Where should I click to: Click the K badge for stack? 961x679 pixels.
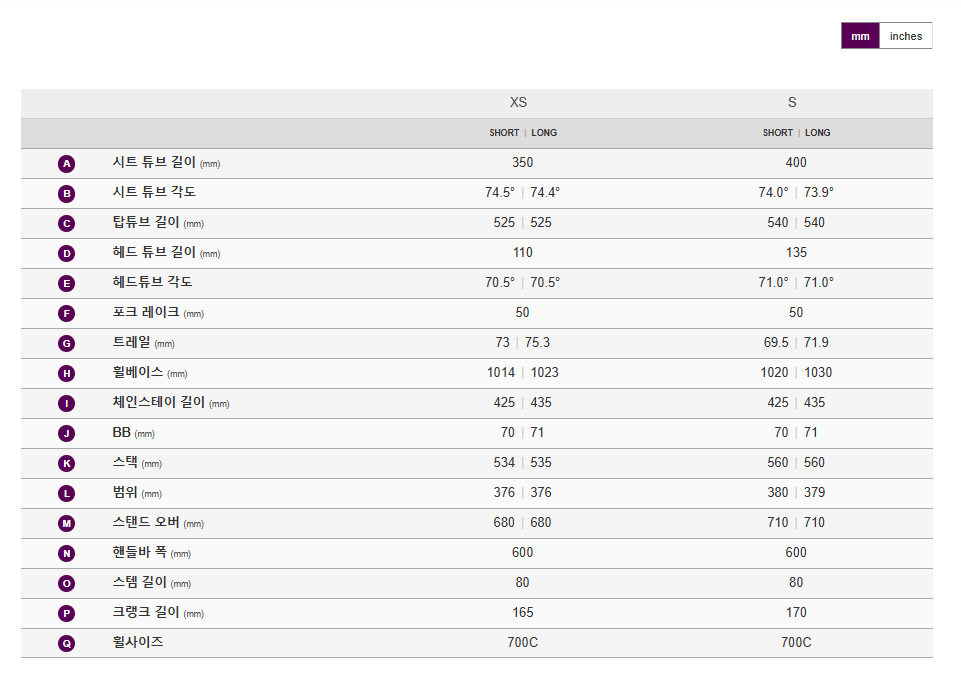(x=67, y=464)
